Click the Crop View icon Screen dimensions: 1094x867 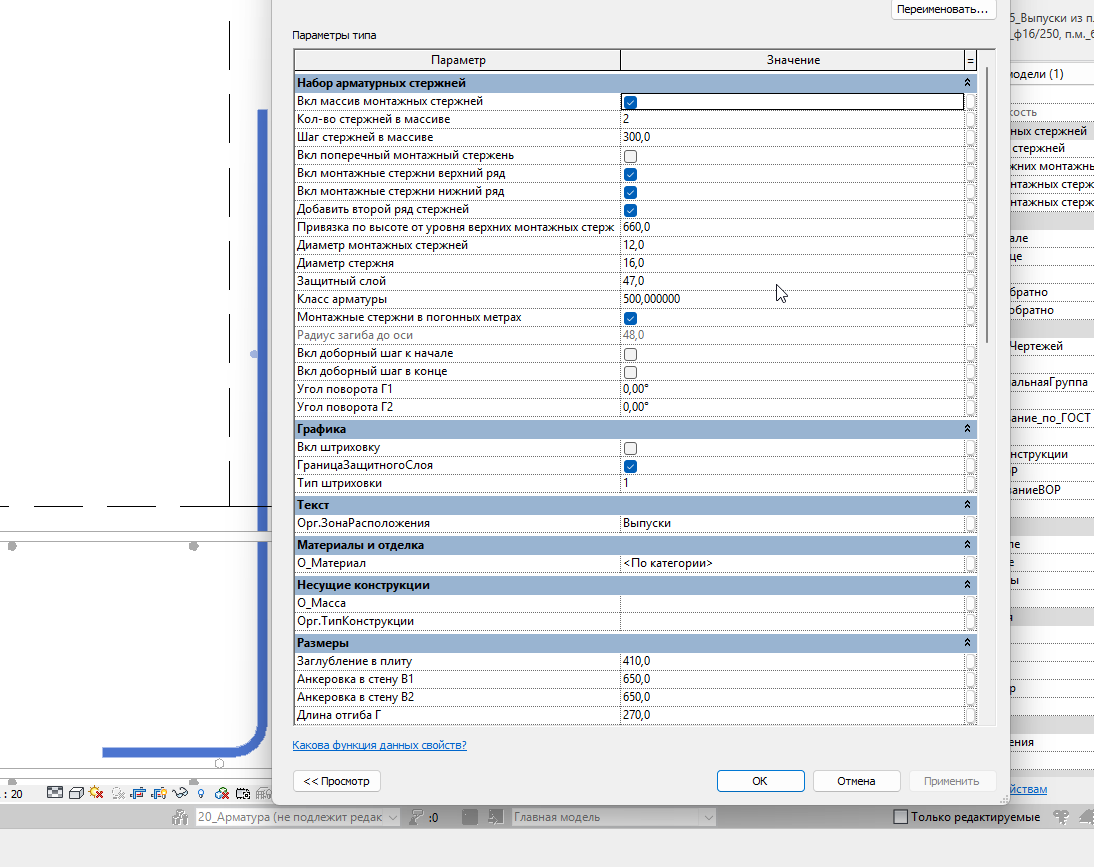point(138,793)
